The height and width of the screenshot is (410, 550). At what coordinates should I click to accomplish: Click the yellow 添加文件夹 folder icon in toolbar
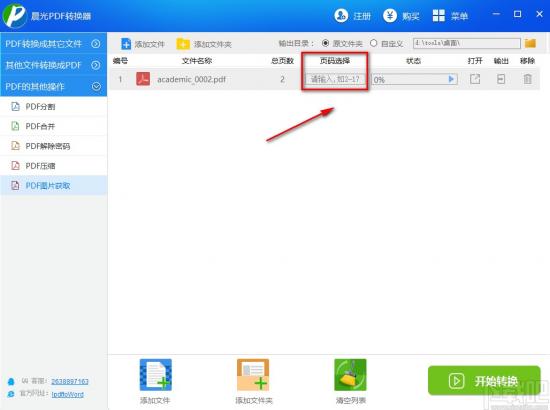tap(183, 44)
